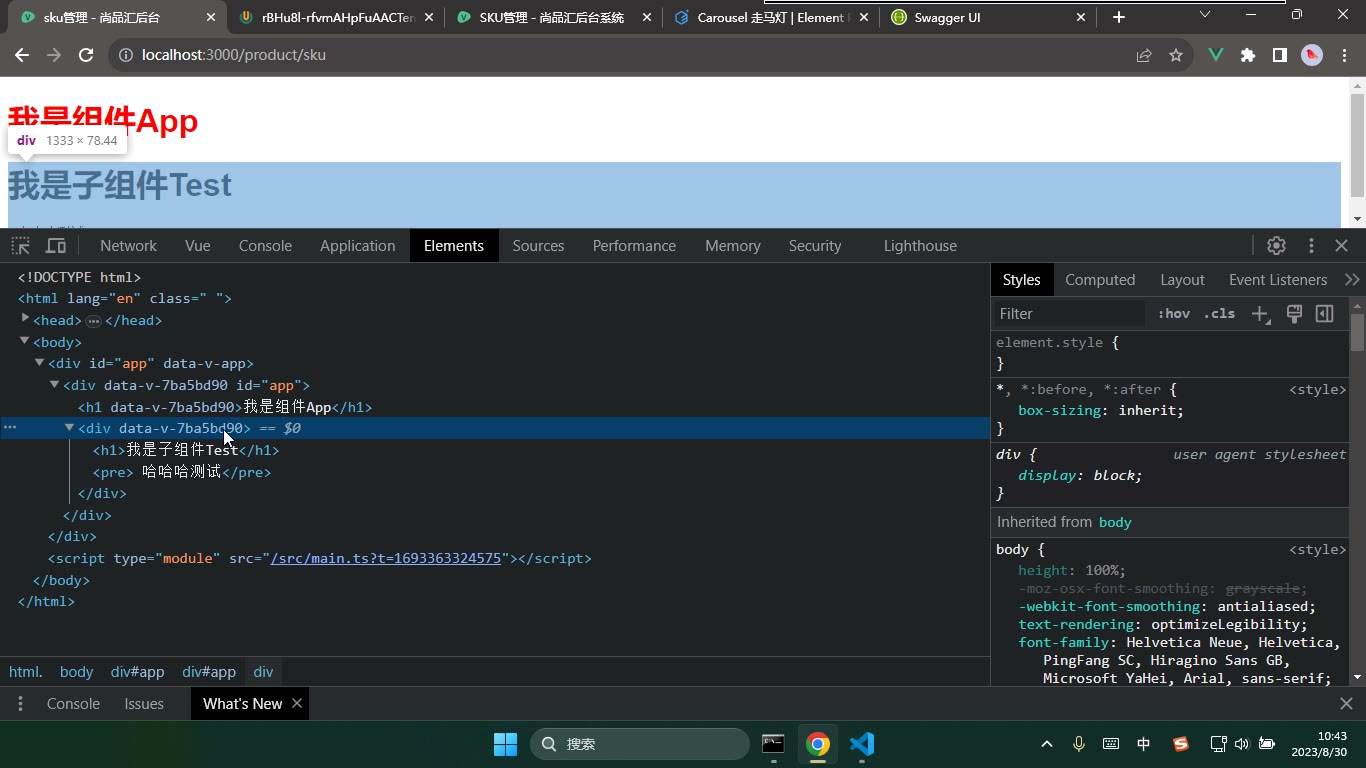Show more Styles pane tabs chevron

pyautogui.click(x=1352, y=280)
